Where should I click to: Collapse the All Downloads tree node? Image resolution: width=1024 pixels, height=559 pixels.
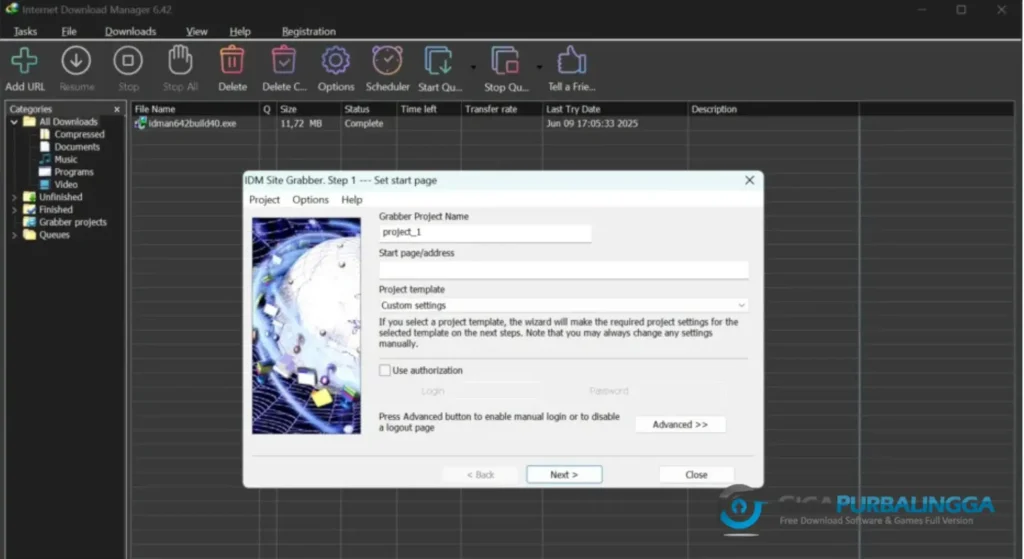click(x=14, y=121)
